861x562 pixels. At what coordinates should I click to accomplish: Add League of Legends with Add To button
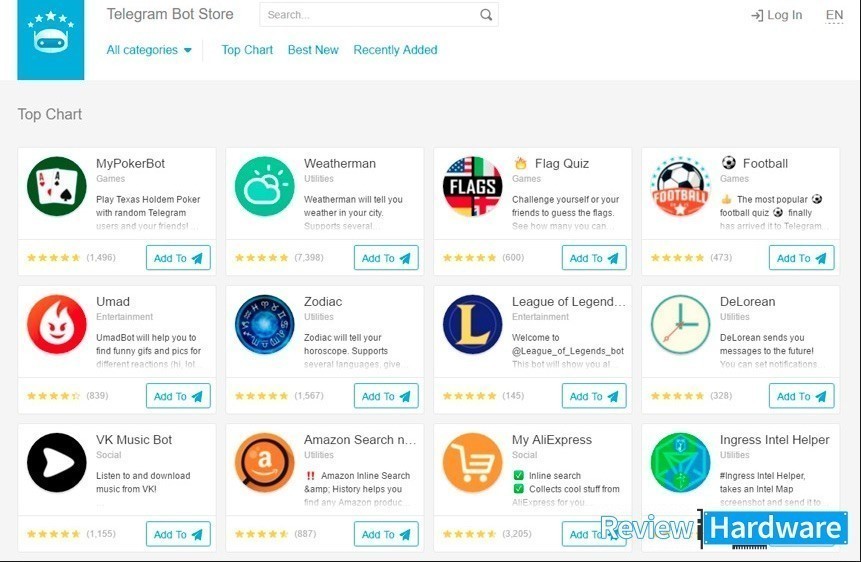coord(594,396)
